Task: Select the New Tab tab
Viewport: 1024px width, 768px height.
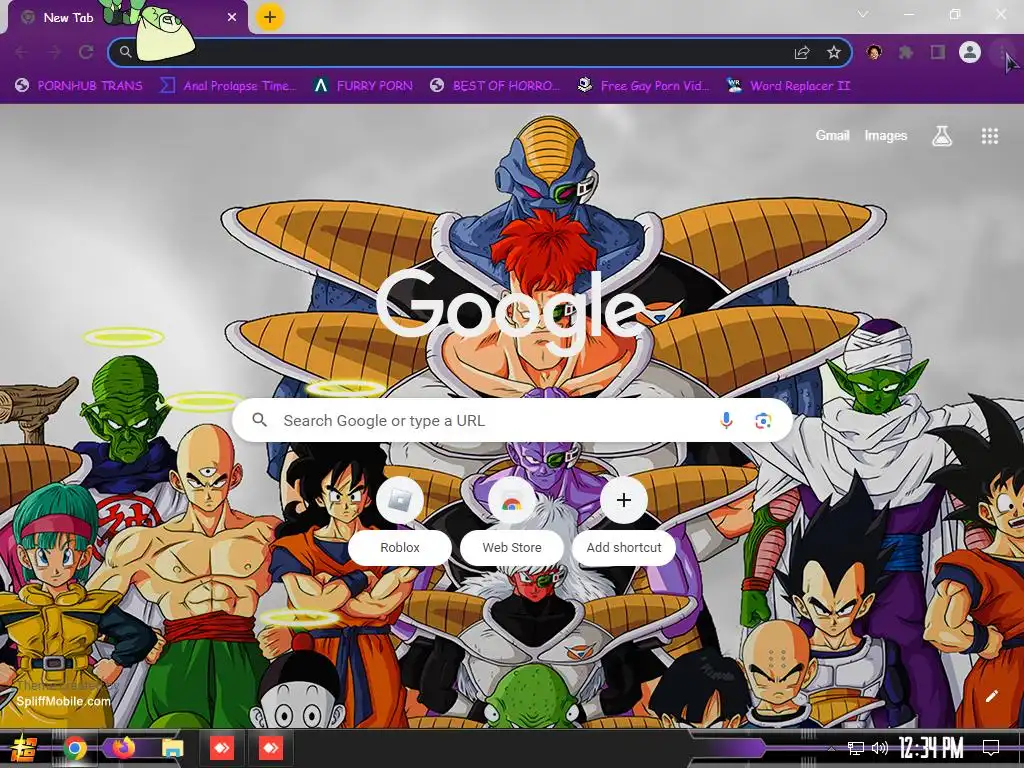Action: (127, 18)
